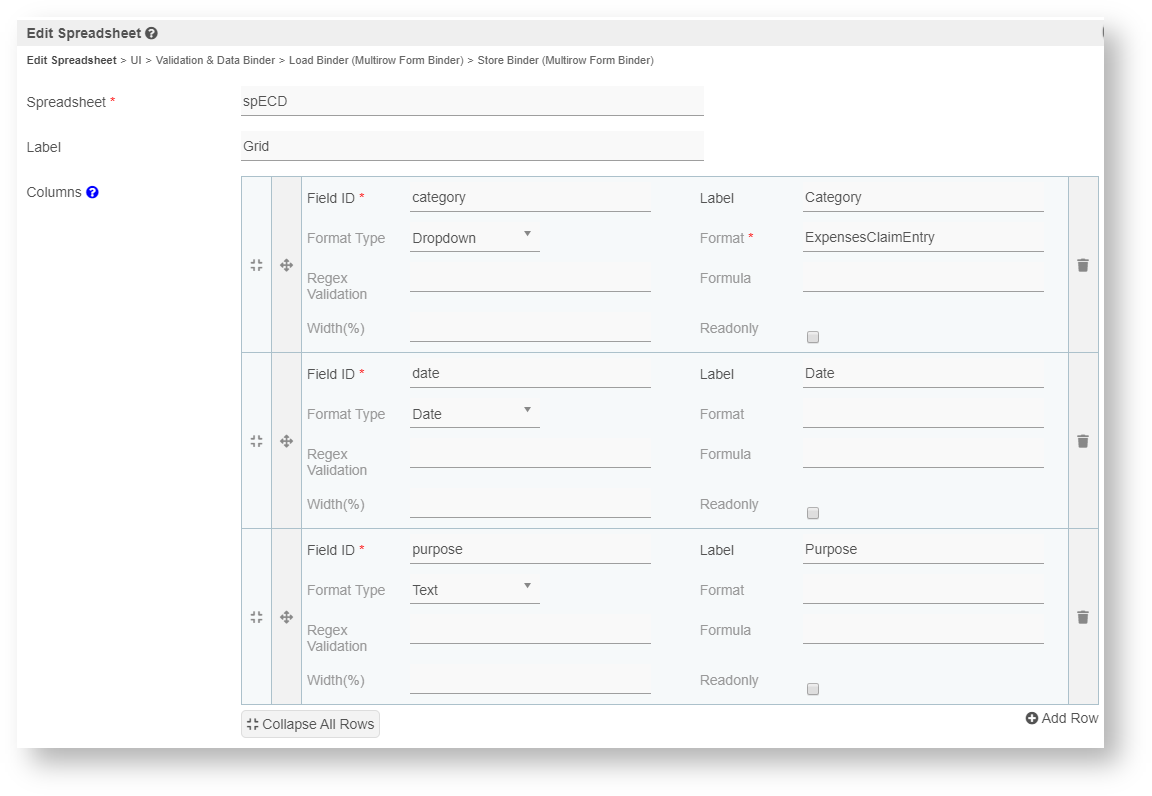Go to the Validation & Data Binder step

(215, 61)
